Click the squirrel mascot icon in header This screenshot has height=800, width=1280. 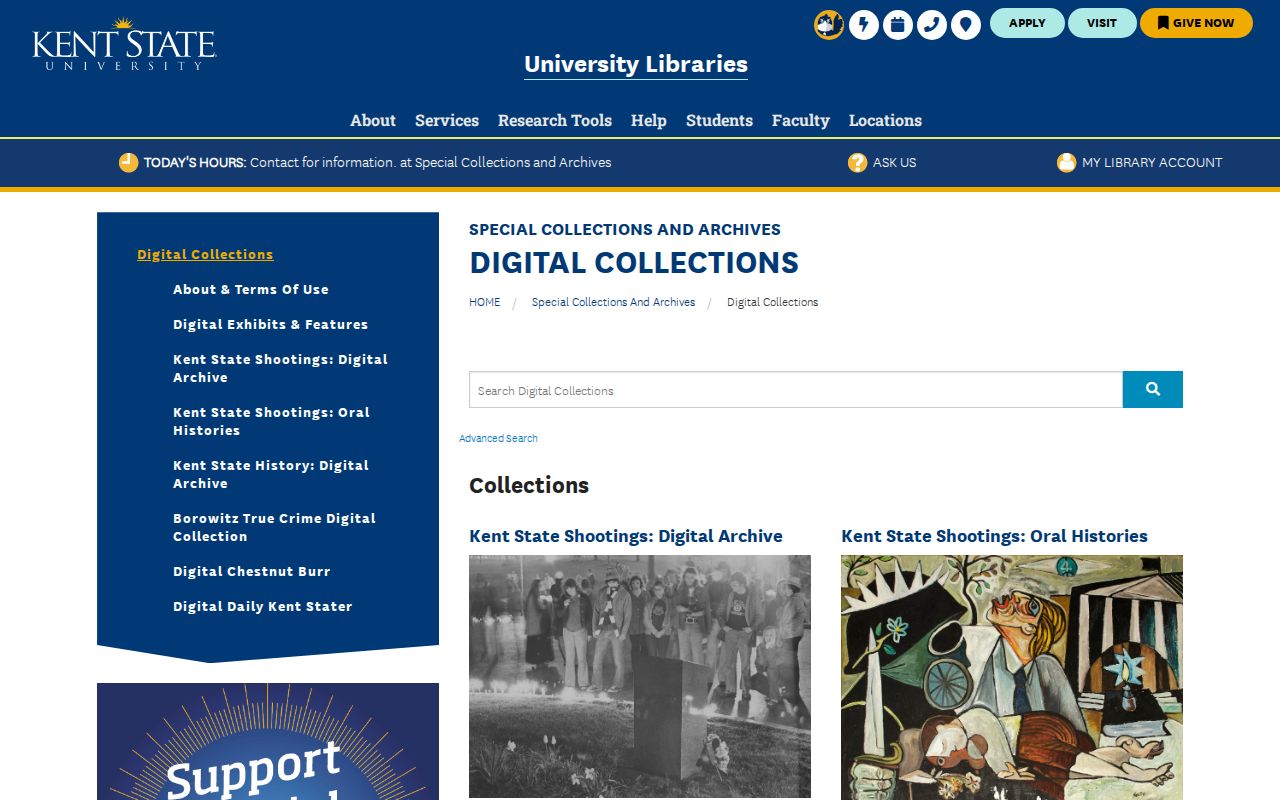click(x=829, y=24)
